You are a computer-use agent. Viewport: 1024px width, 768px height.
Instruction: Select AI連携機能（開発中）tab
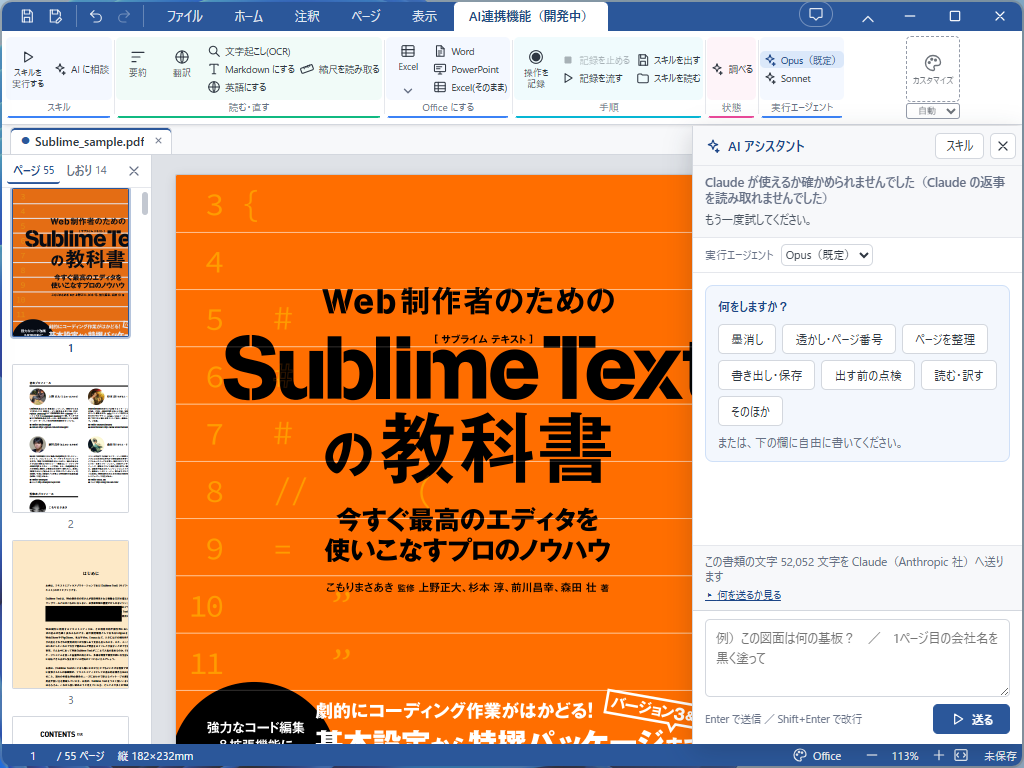click(530, 16)
